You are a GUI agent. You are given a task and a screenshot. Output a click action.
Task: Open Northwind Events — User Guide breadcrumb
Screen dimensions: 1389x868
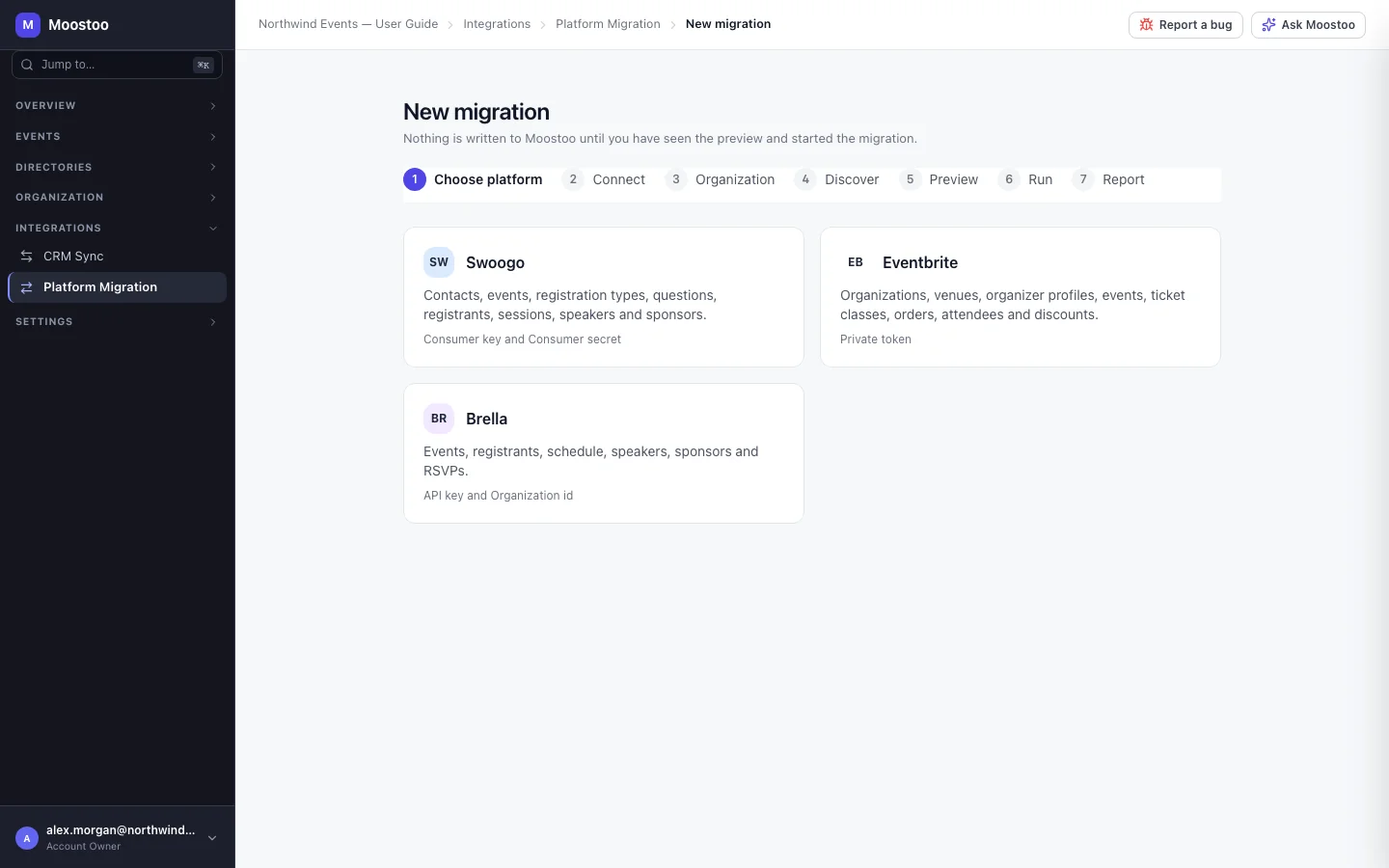[348, 24]
